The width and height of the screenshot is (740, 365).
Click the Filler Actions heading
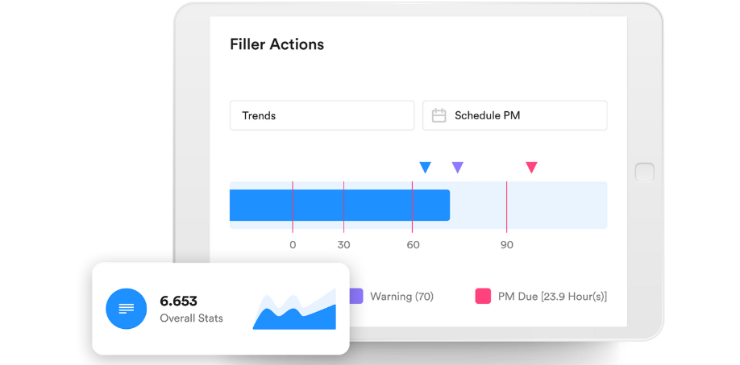[277, 44]
